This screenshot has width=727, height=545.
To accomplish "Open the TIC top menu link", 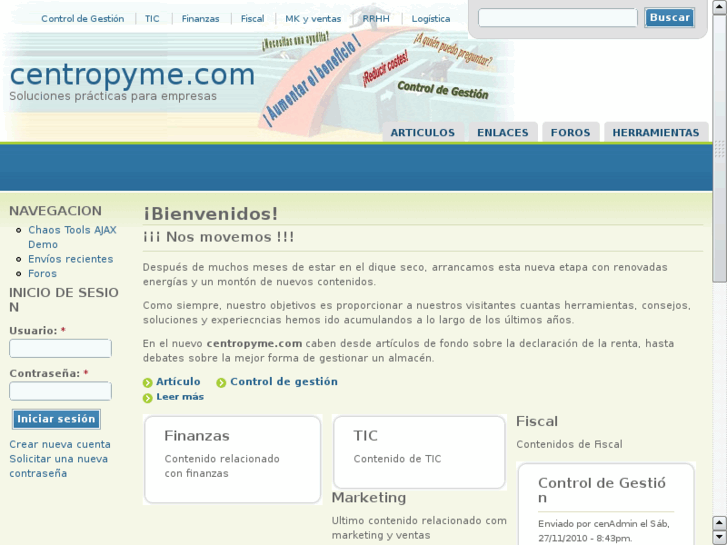I will [152, 19].
